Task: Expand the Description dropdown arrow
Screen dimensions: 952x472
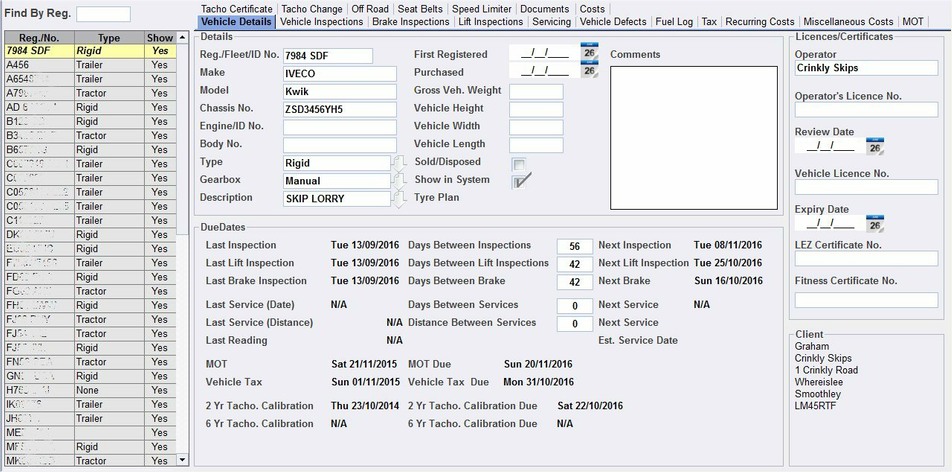Action: click(x=399, y=199)
